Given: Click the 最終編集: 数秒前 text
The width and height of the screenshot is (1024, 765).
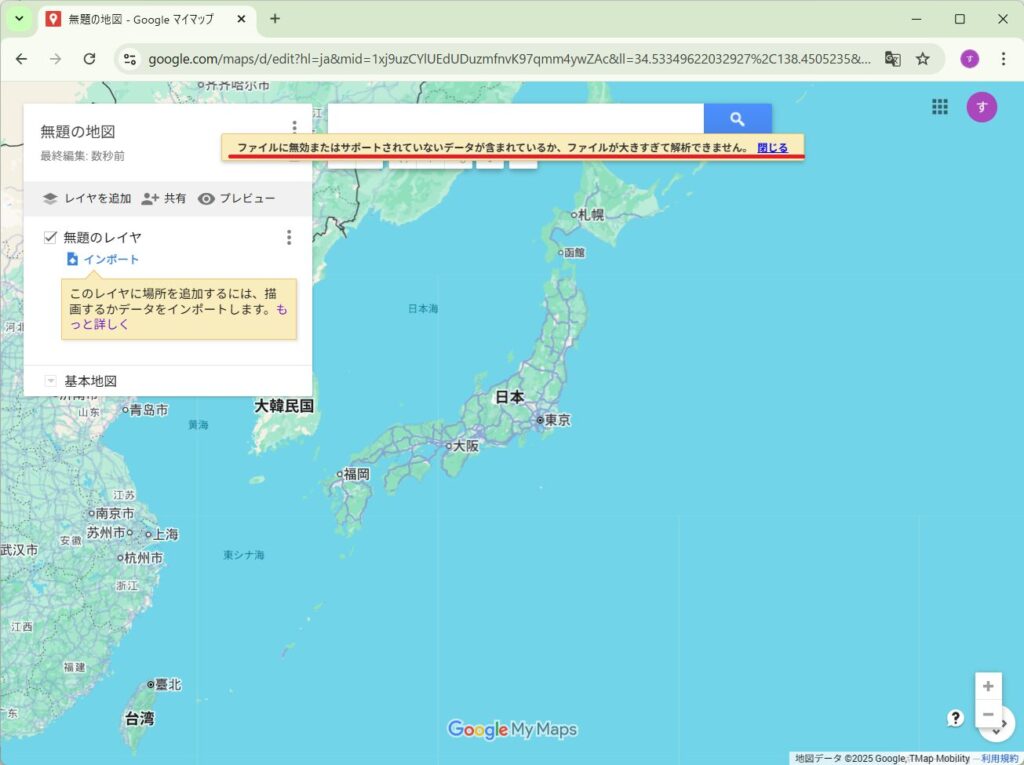Looking at the screenshot, I should click(82, 156).
